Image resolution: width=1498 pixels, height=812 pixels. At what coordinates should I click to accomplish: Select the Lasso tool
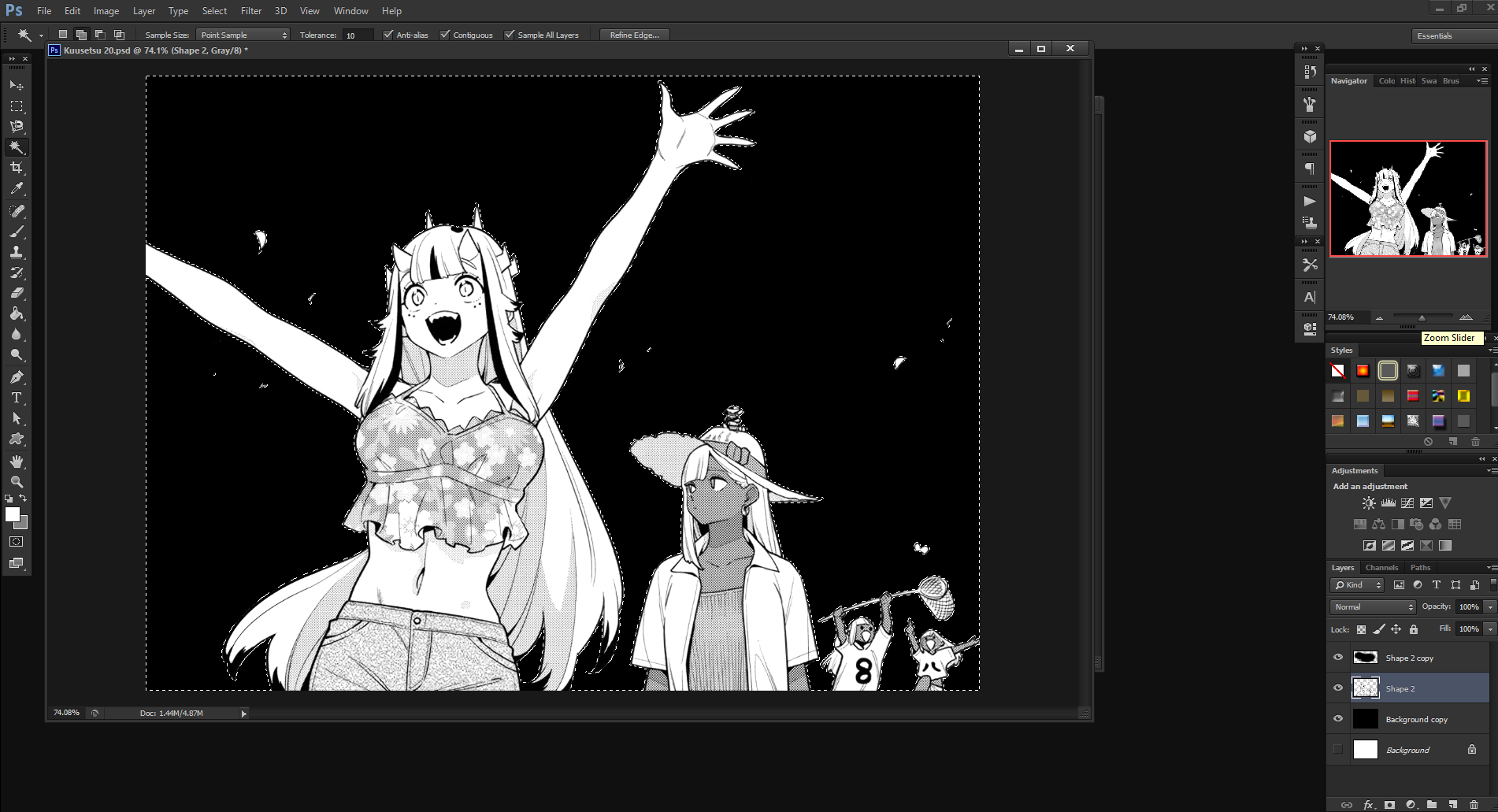(x=17, y=126)
